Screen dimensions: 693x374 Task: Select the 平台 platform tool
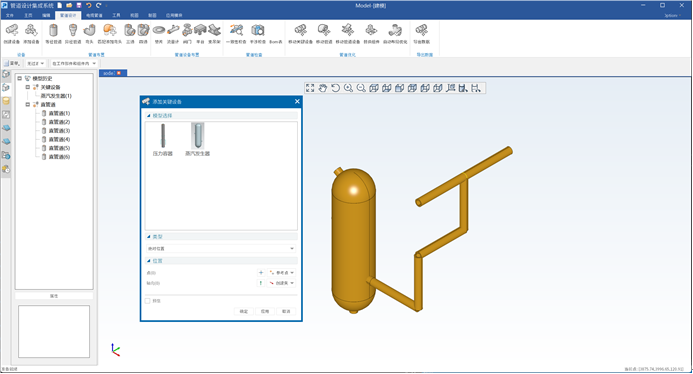pos(200,34)
